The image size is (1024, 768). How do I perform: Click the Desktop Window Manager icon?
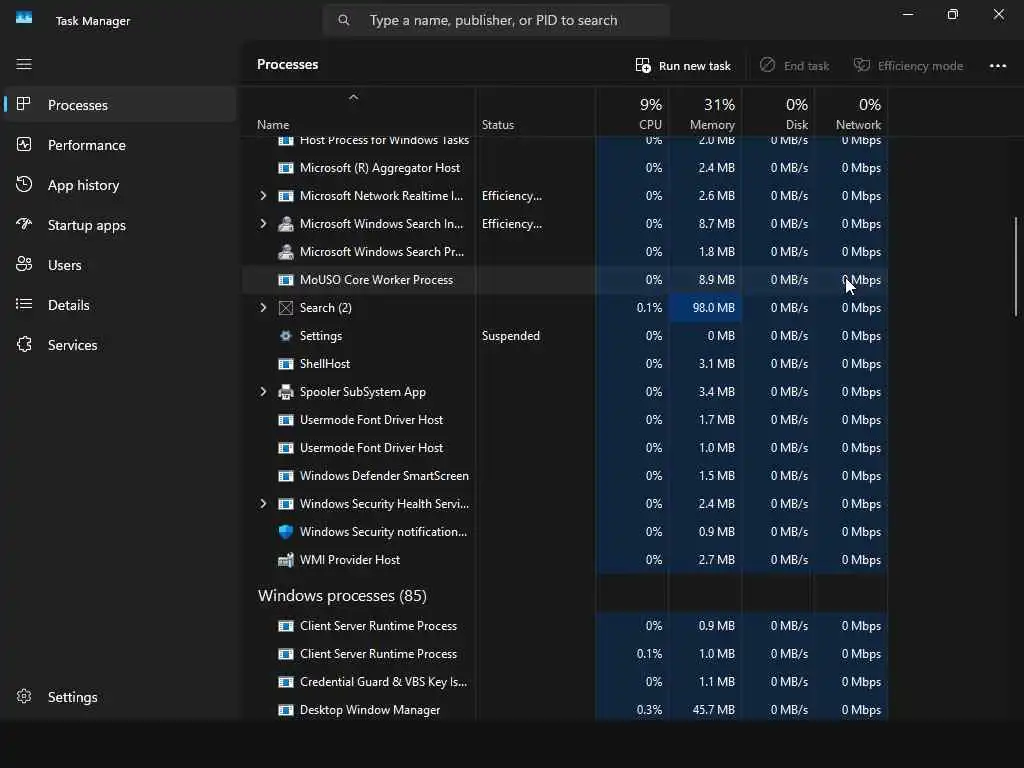(285, 710)
